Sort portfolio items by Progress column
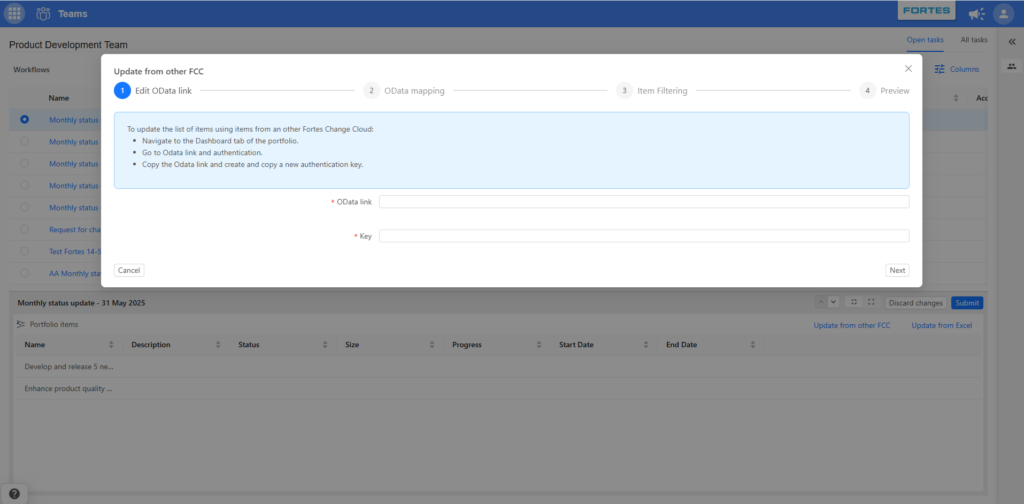The width and height of the screenshot is (1024, 504). point(539,345)
